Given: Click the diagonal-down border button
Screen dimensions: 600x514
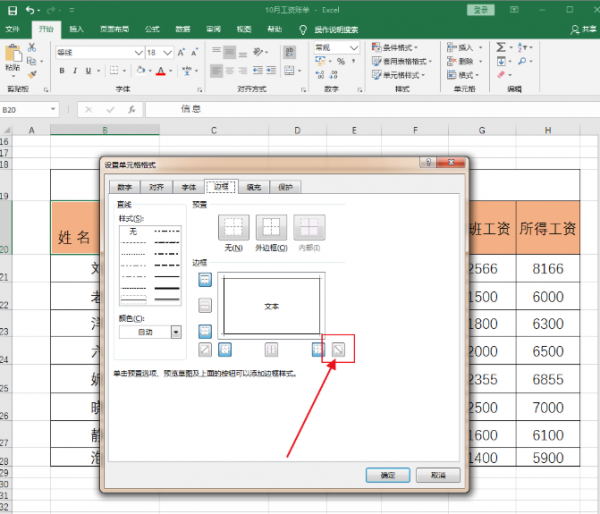Looking at the screenshot, I should (x=338, y=349).
